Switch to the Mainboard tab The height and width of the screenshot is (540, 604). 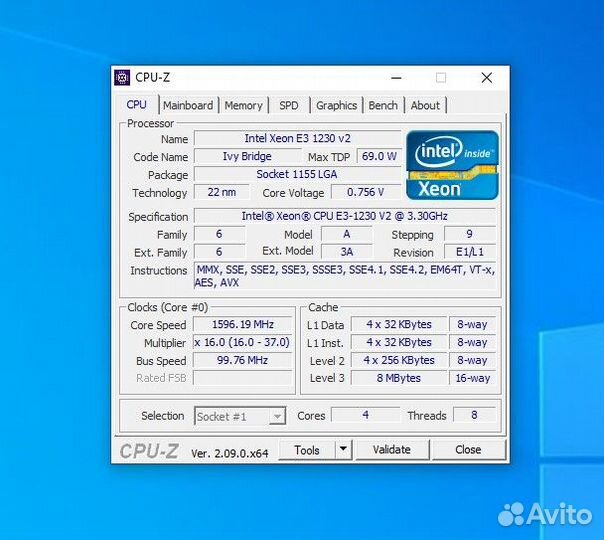188,105
